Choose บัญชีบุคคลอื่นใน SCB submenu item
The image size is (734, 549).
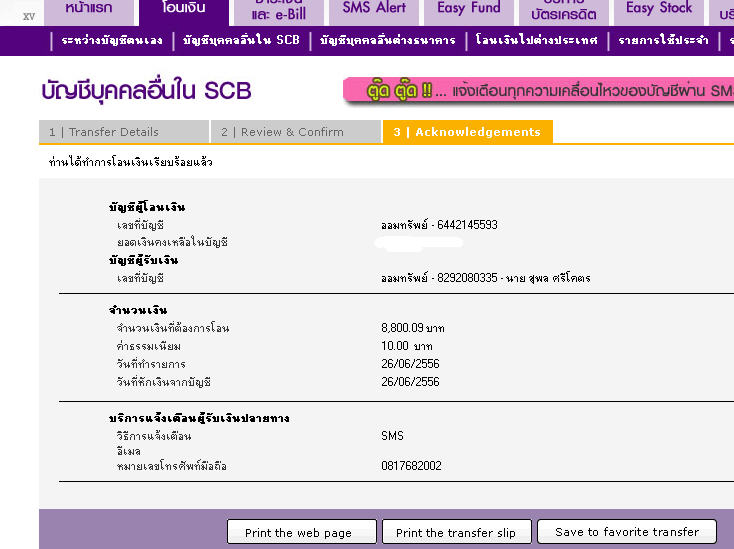point(241,40)
